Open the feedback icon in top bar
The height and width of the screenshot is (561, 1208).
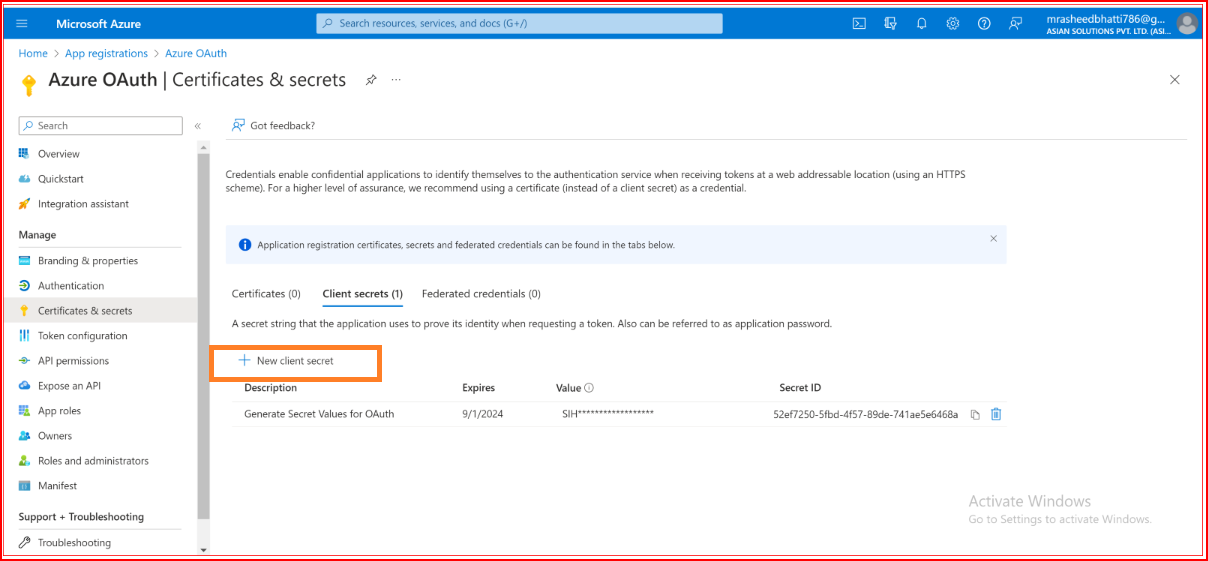[x=1016, y=23]
